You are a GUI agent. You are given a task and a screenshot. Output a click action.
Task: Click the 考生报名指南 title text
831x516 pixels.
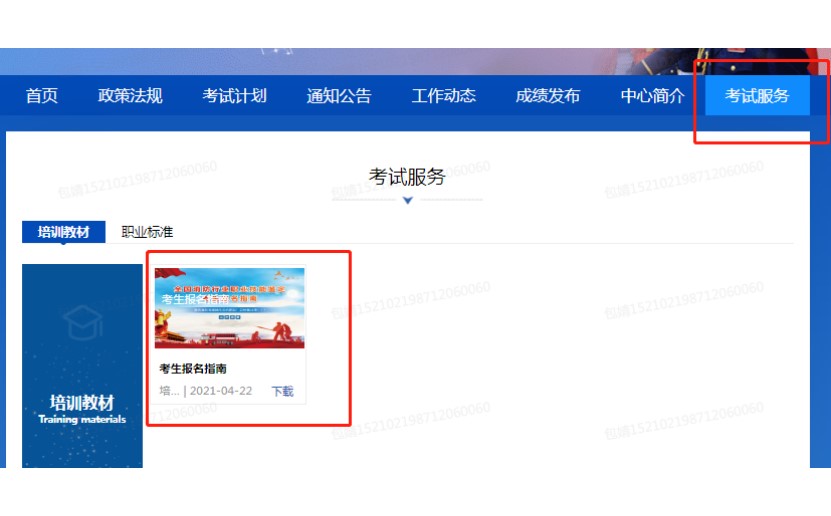[x=193, y=368]
